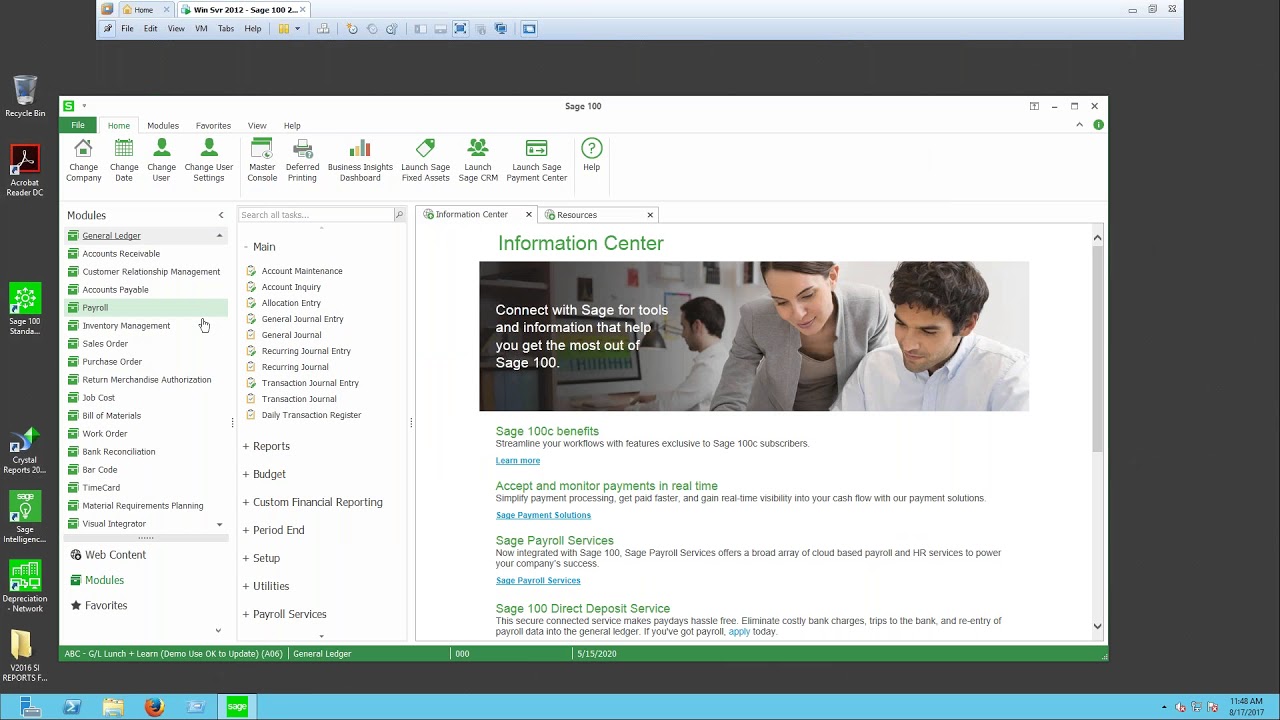Open V2016 SI Reports folder icon
Viewport: 1280px width, 720px height.
click(22, 656)
